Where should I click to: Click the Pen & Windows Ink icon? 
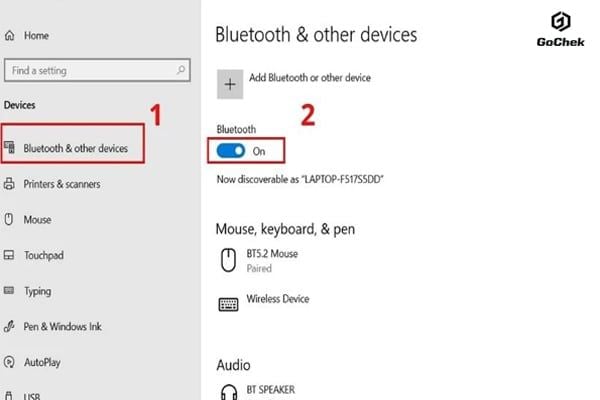pos(9,327)
